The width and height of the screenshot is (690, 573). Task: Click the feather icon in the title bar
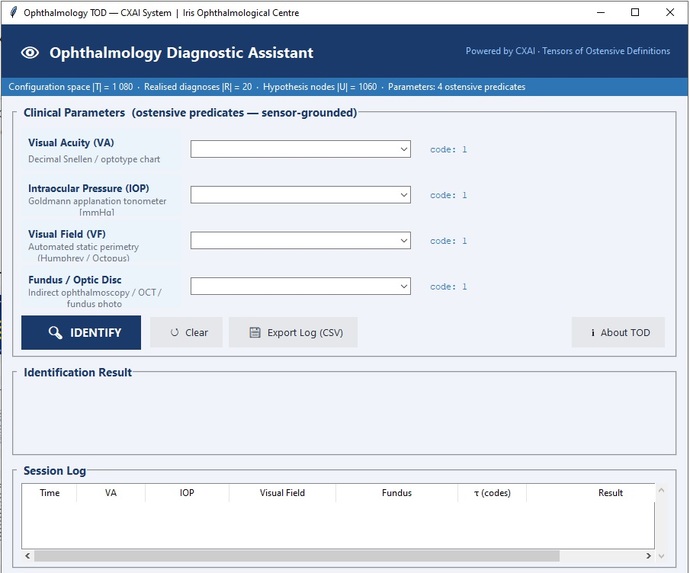[14, 12]
